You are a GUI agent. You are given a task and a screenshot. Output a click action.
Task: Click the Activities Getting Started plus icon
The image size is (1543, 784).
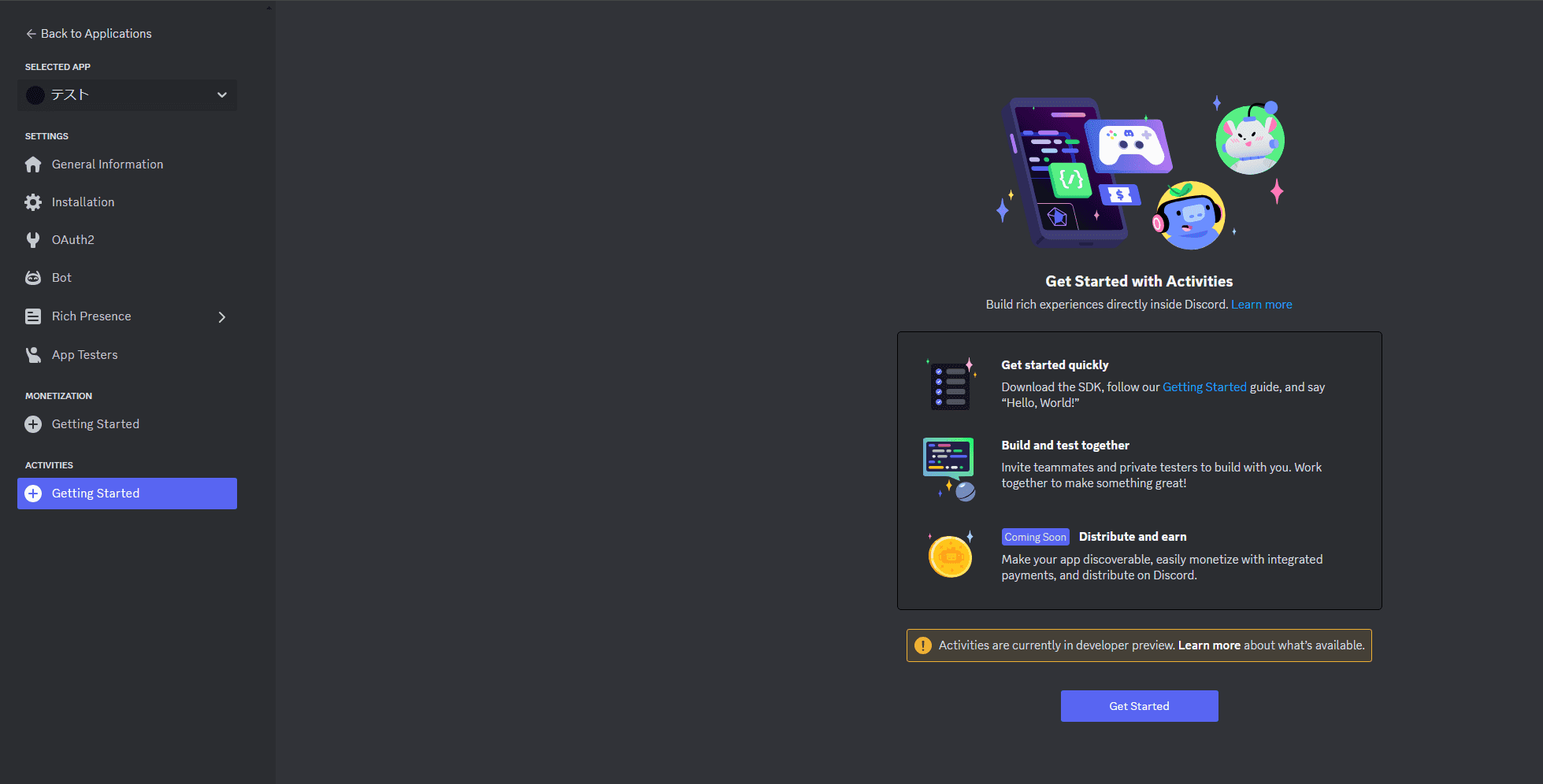coord(33,494)
